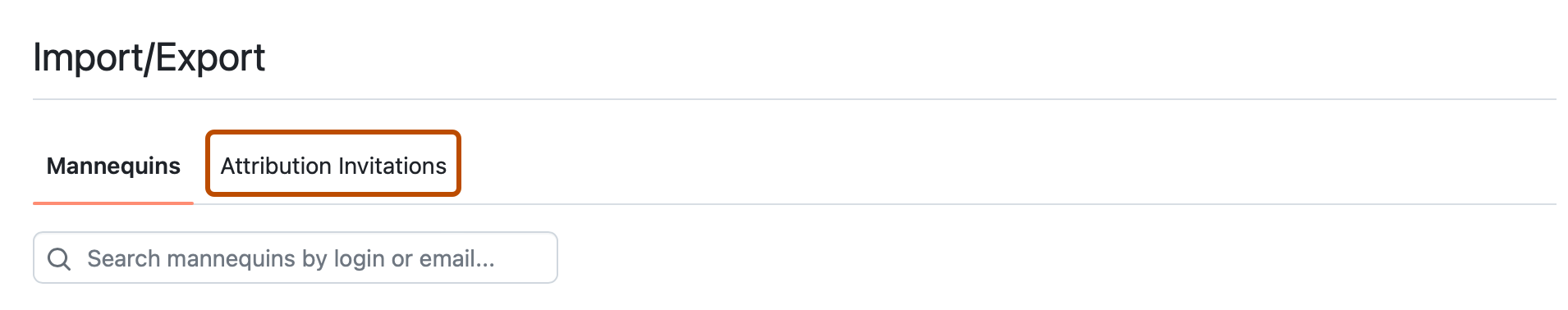Select the tab highlighted with orange outline
Viewport: 1568px width, 310px height.
point(333,166)
